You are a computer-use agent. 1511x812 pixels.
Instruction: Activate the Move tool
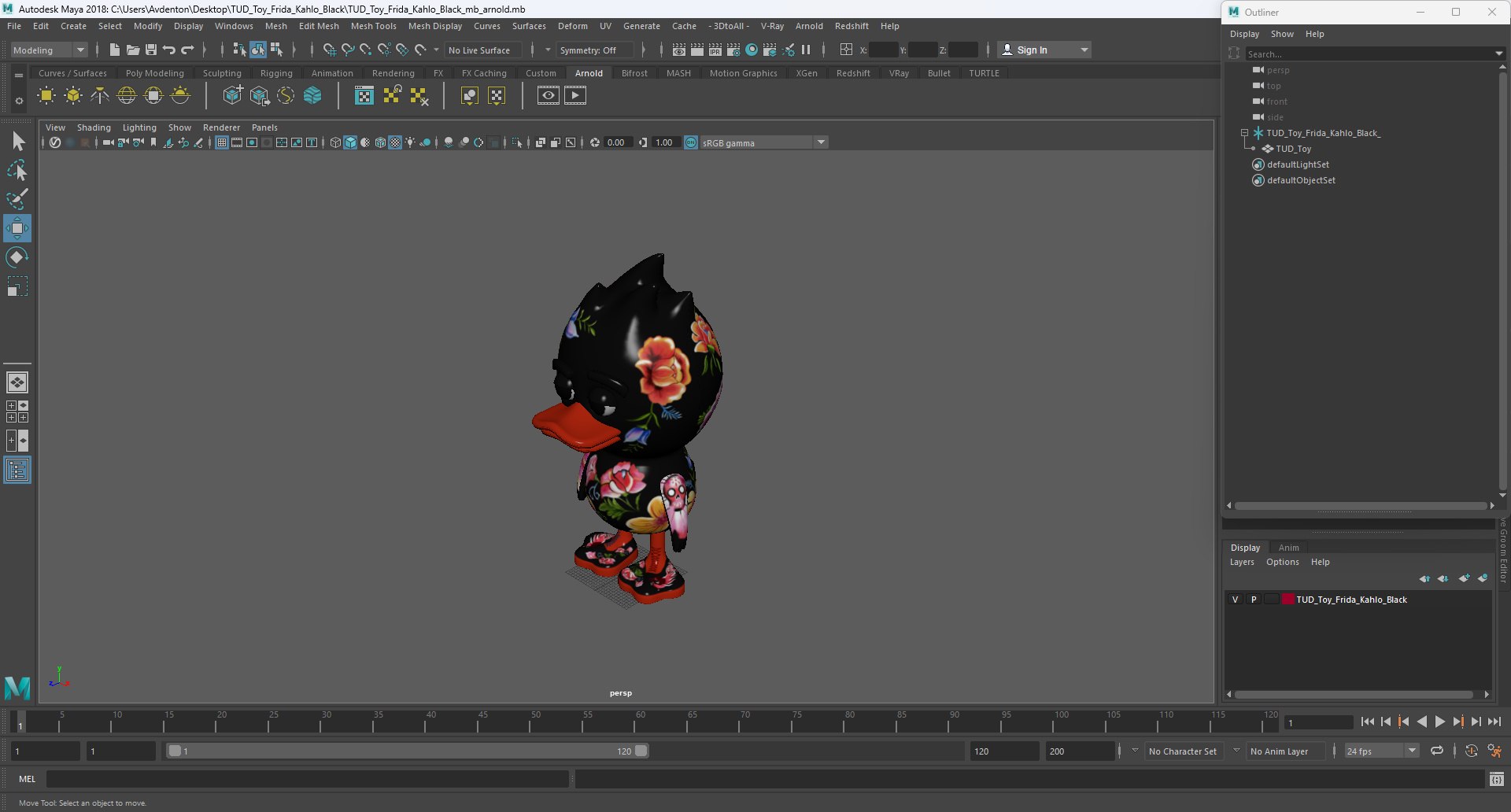point(17,228)
